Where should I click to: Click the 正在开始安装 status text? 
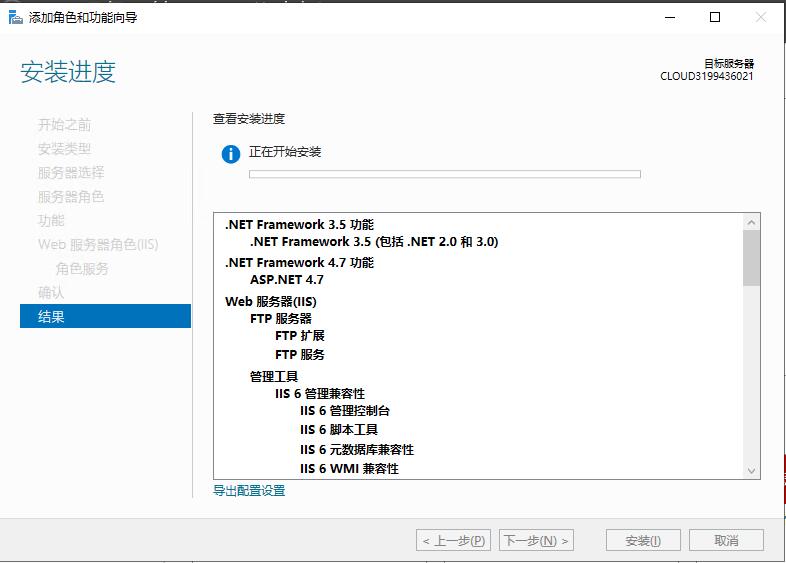coord(285,152)
